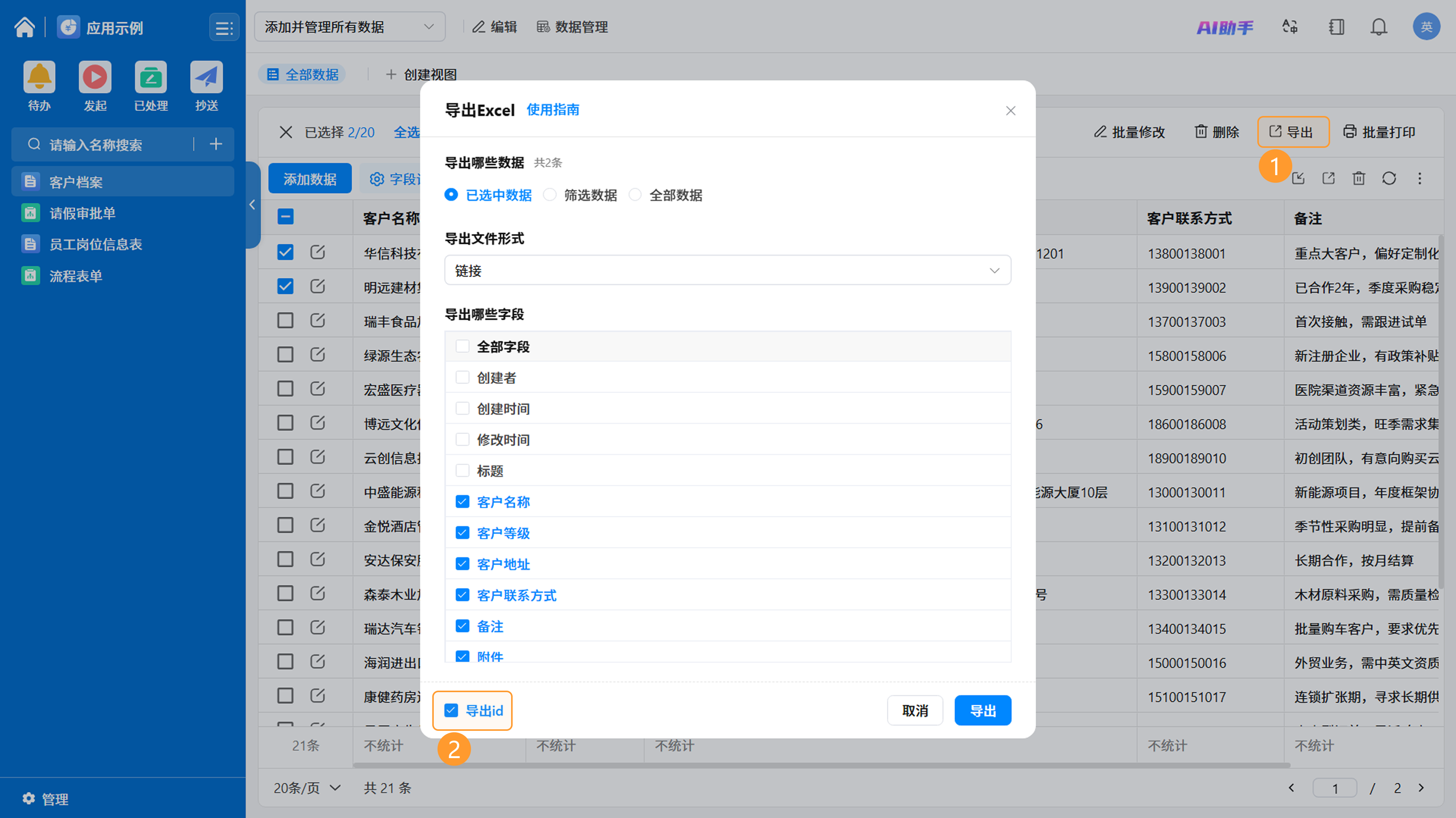Open the more options vertical dots

tap(1420, 179)
